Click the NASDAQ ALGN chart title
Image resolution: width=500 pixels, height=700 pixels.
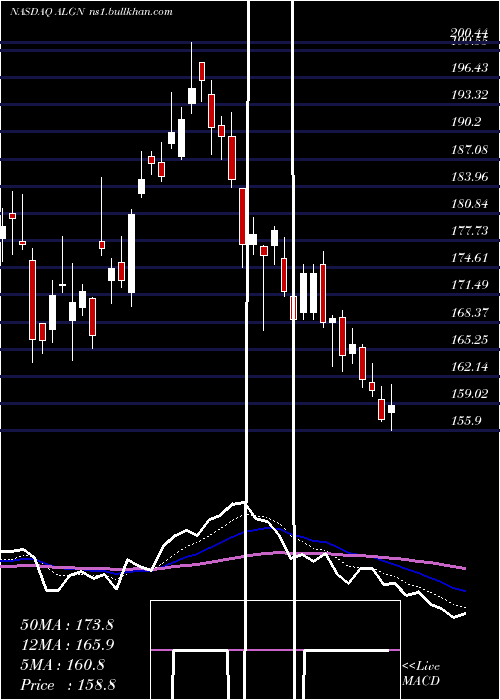pyautogui.click(x=91, y=12)
